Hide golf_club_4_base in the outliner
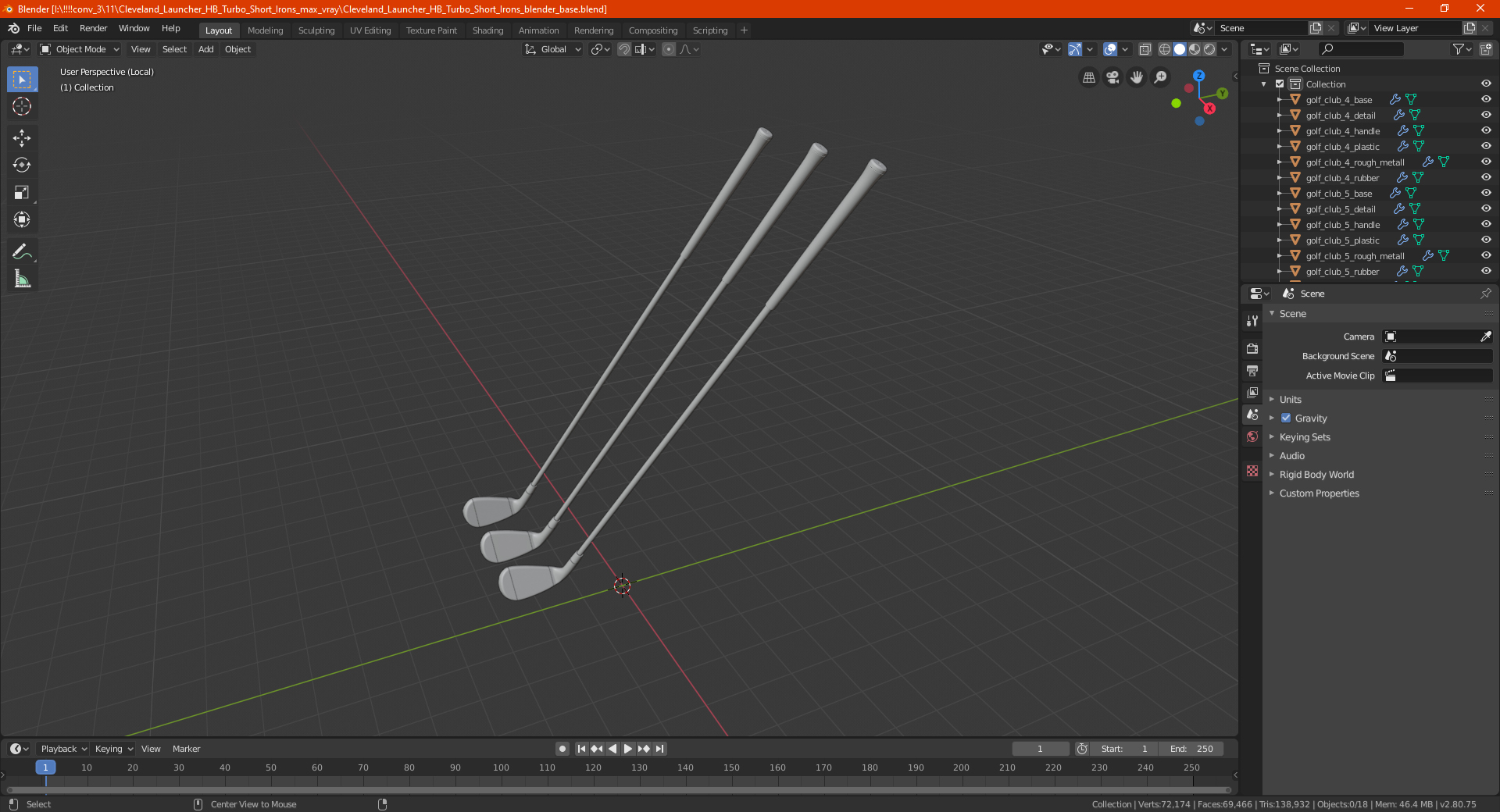 click(x=1486, y=99)
